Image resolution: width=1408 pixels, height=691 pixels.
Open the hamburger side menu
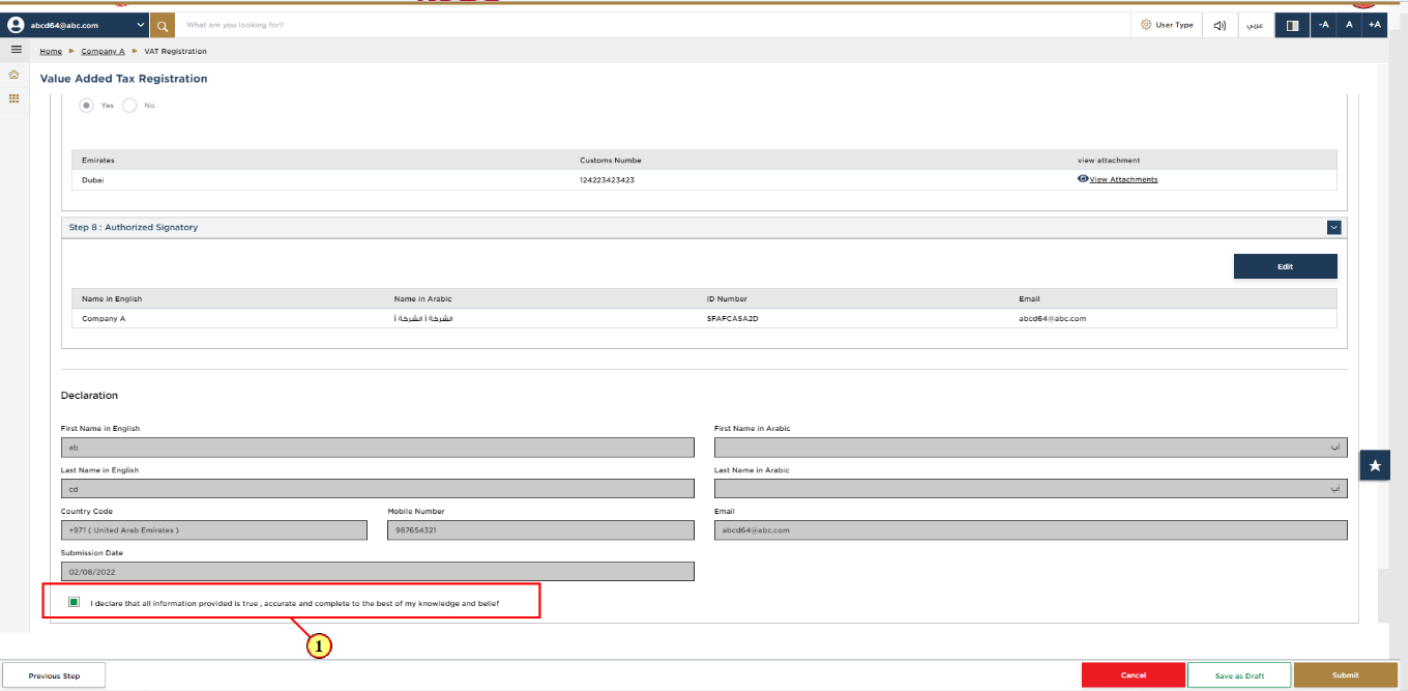[x=16, y=50]
